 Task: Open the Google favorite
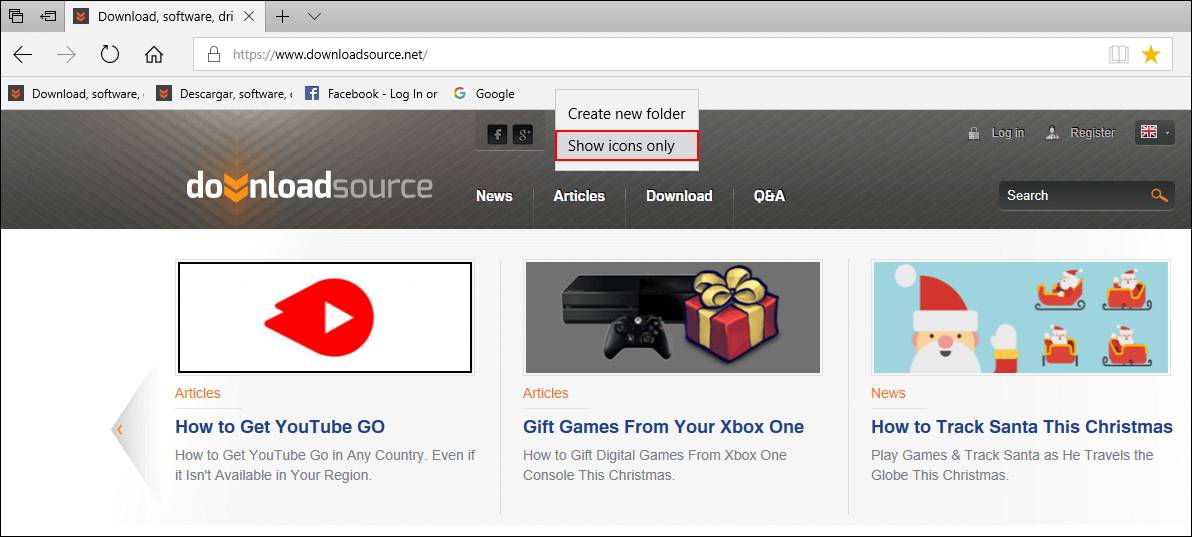pyautogui.click(x=484, y=94)
